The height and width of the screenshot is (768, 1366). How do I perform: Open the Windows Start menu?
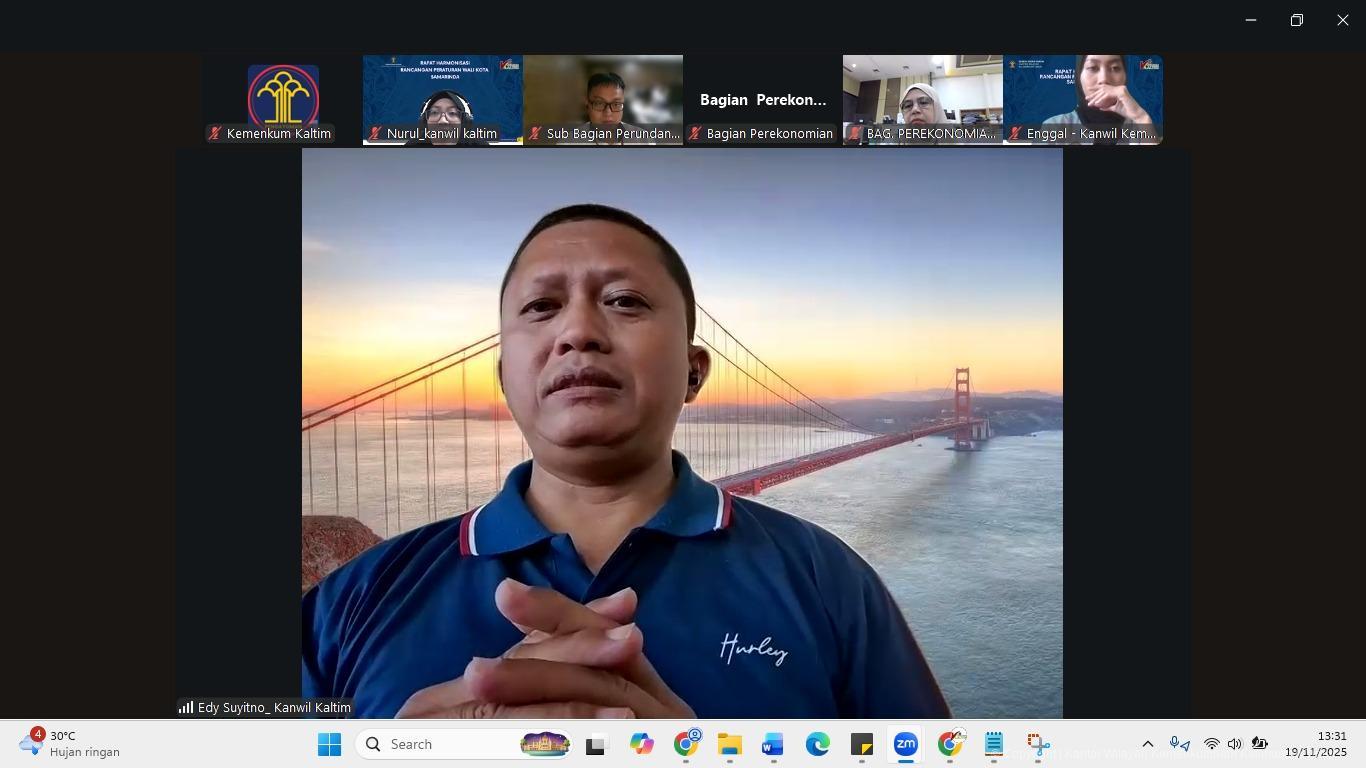(x=329, y=744)
